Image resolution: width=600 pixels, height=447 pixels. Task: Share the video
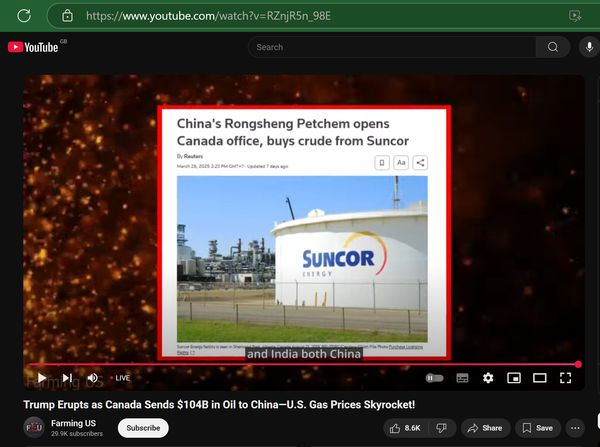[x=485, y=428]
